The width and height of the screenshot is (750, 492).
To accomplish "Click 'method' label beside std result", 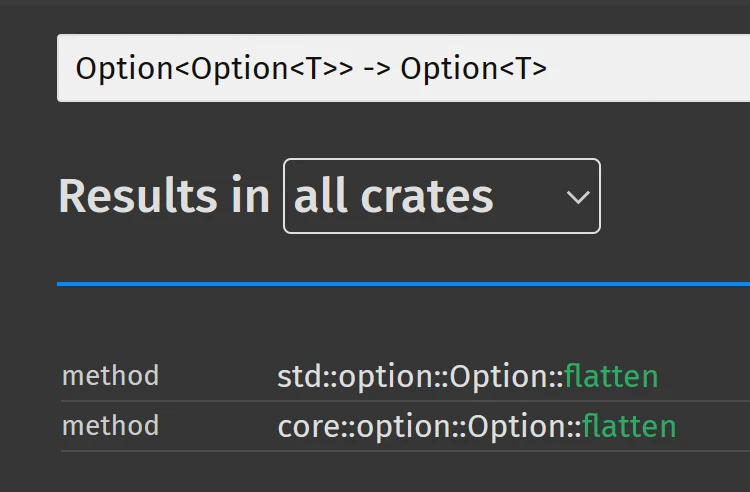I will click(x=110, y=377).
